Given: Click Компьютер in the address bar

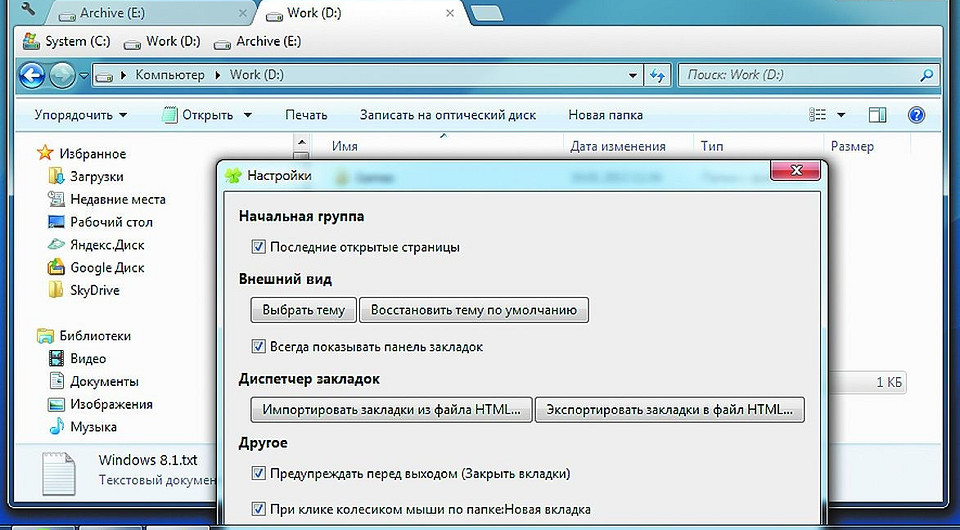Looking at the screenshot, I should click(x=170, y=75).
